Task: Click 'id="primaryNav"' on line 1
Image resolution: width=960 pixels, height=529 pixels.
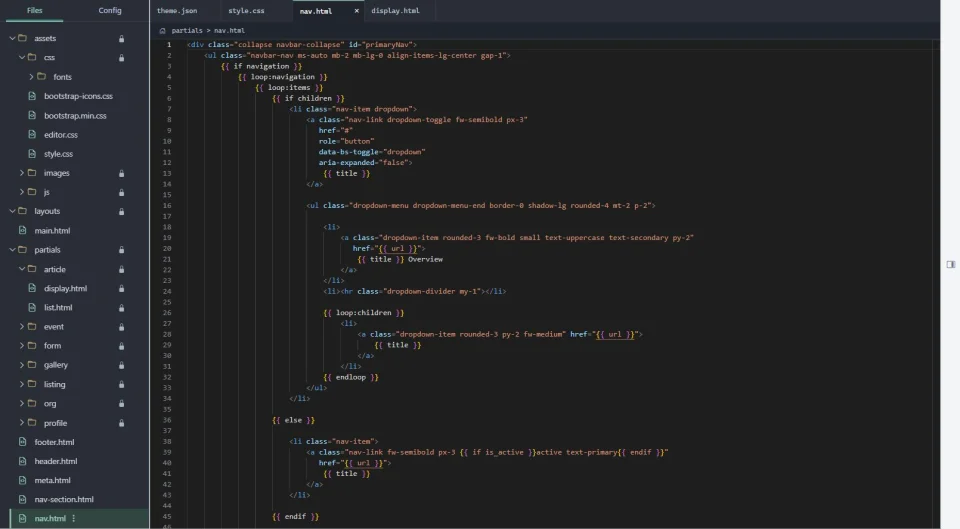Action: click(x=380, y=45)
